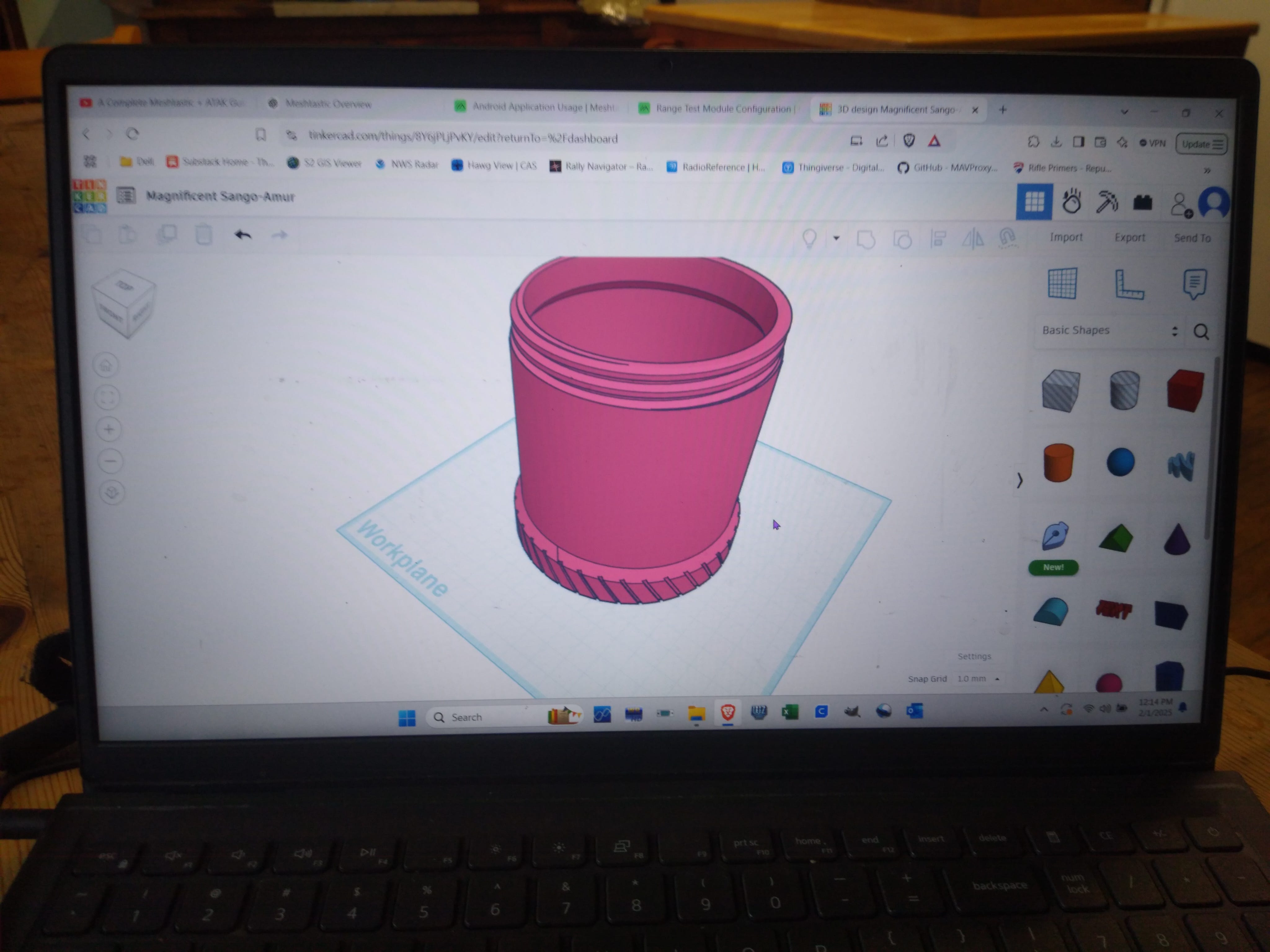Open the Basic Shapes category dropdown
Image resolution: width=1270 pixels, height=952 pixels.
pos(1110,331)
